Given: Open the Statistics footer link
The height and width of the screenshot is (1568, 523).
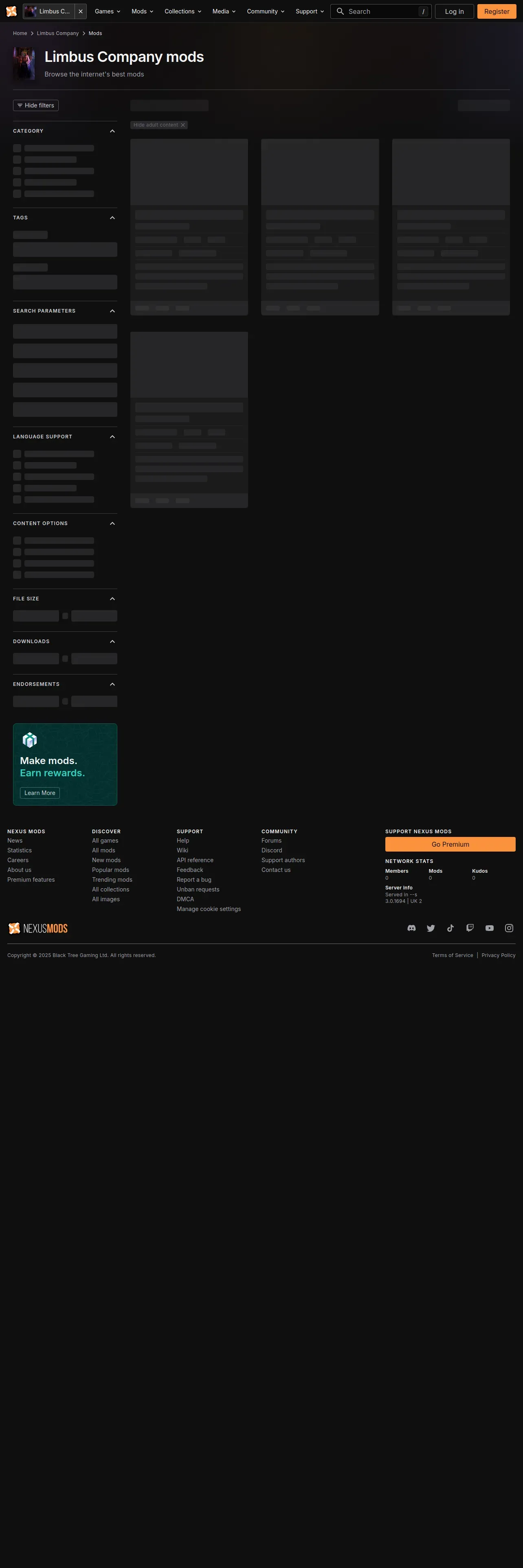Looking at the screenshot, I should [x=20, y=850].
